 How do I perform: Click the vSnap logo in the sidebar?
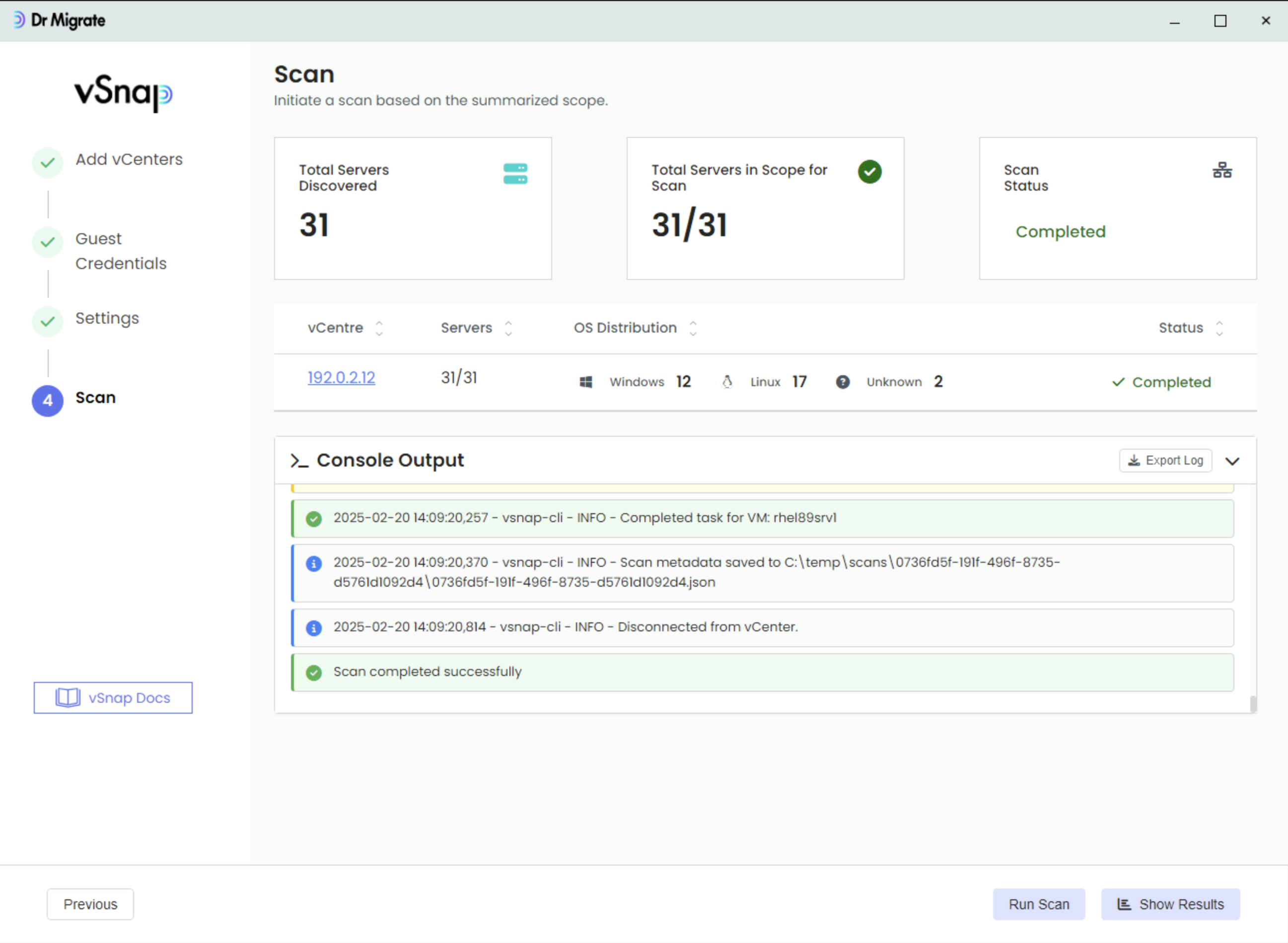[123, 94]
